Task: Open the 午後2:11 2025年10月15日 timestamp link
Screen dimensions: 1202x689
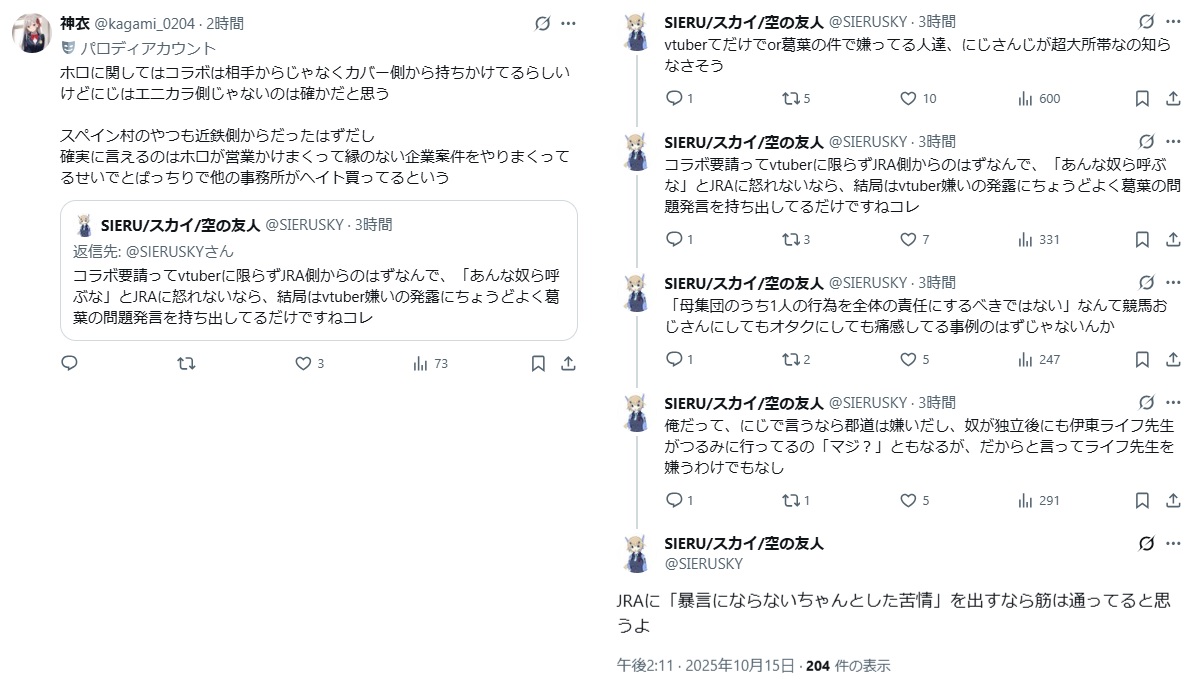Action: (706, 666)
